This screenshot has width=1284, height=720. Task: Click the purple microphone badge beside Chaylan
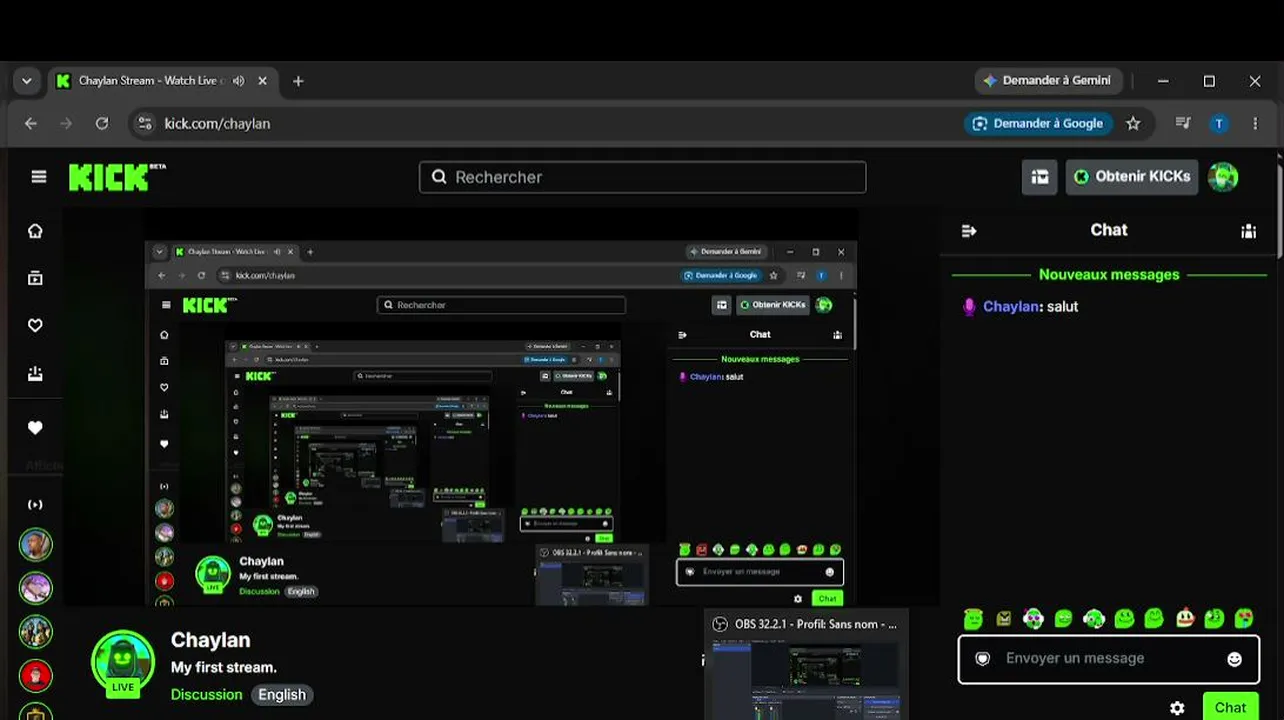pyautogui.click(x=969, y=307)
